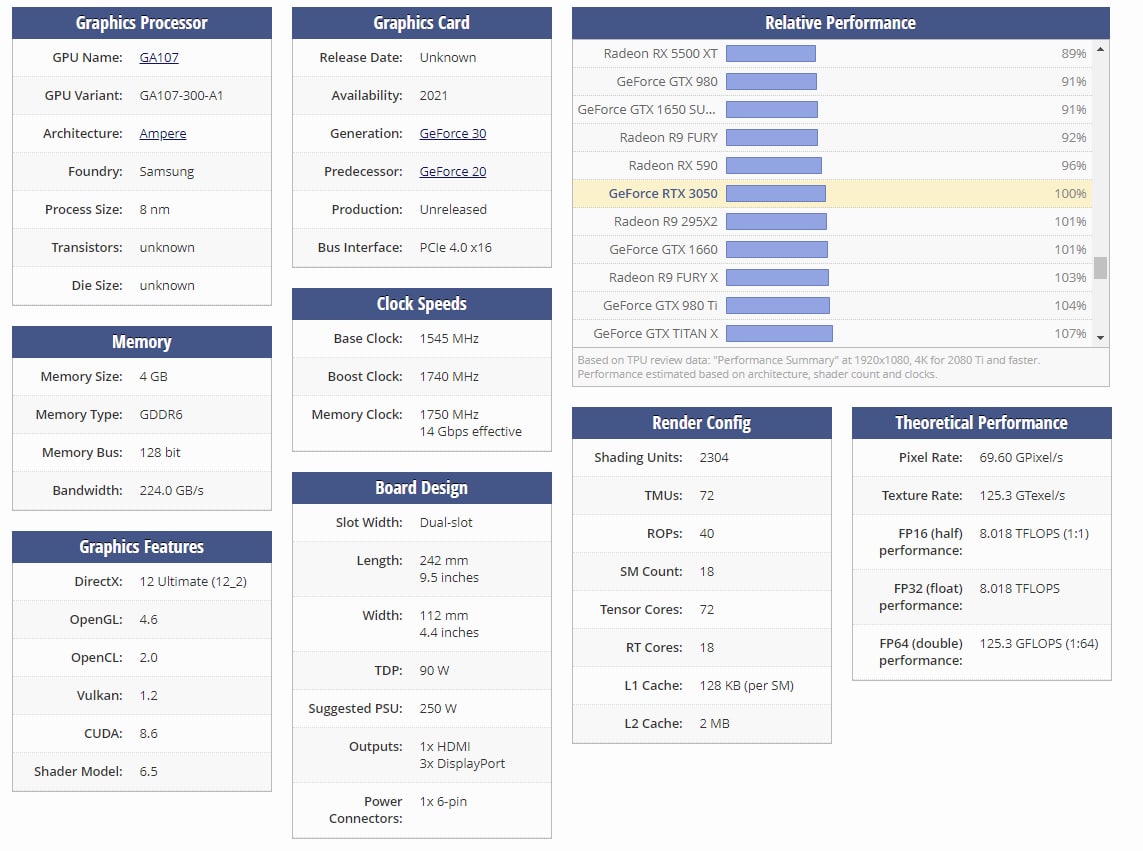Viewport: 1143px width, 851px height.
Task: Select GeForce GTX 980 entry
Action: (832, 82)
